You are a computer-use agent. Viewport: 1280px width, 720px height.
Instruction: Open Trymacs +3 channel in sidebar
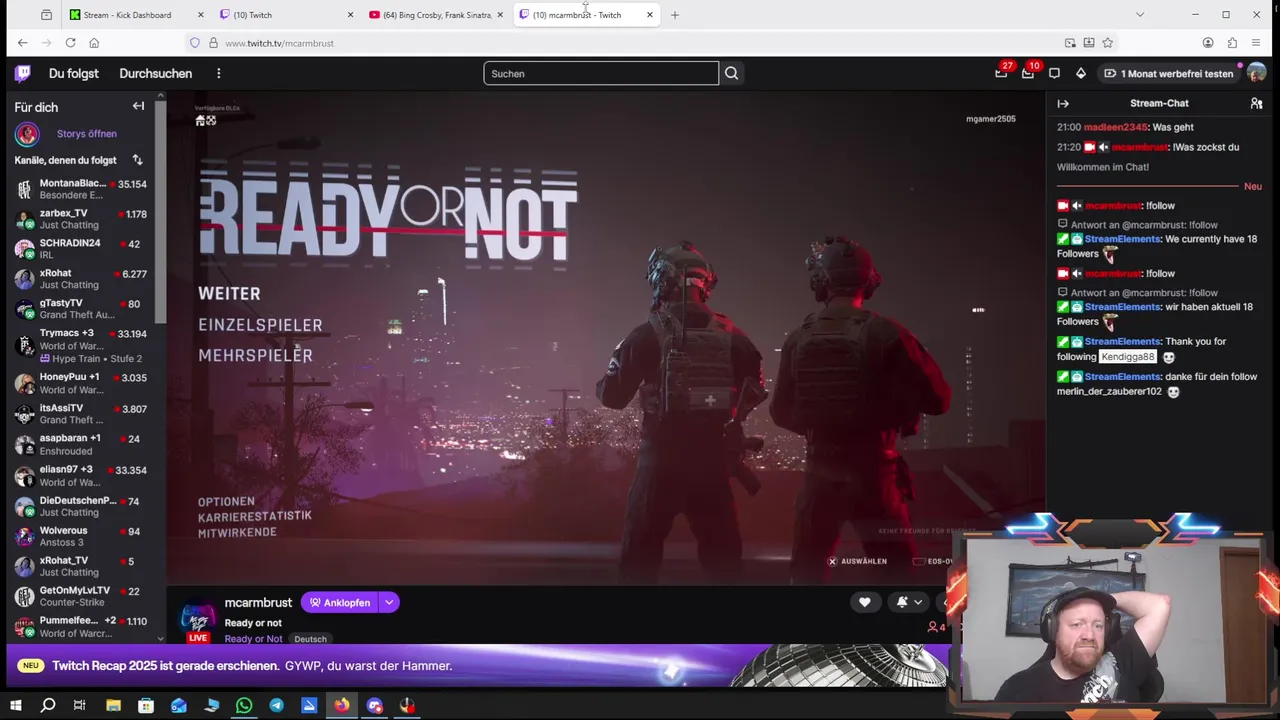coord(81,345)
